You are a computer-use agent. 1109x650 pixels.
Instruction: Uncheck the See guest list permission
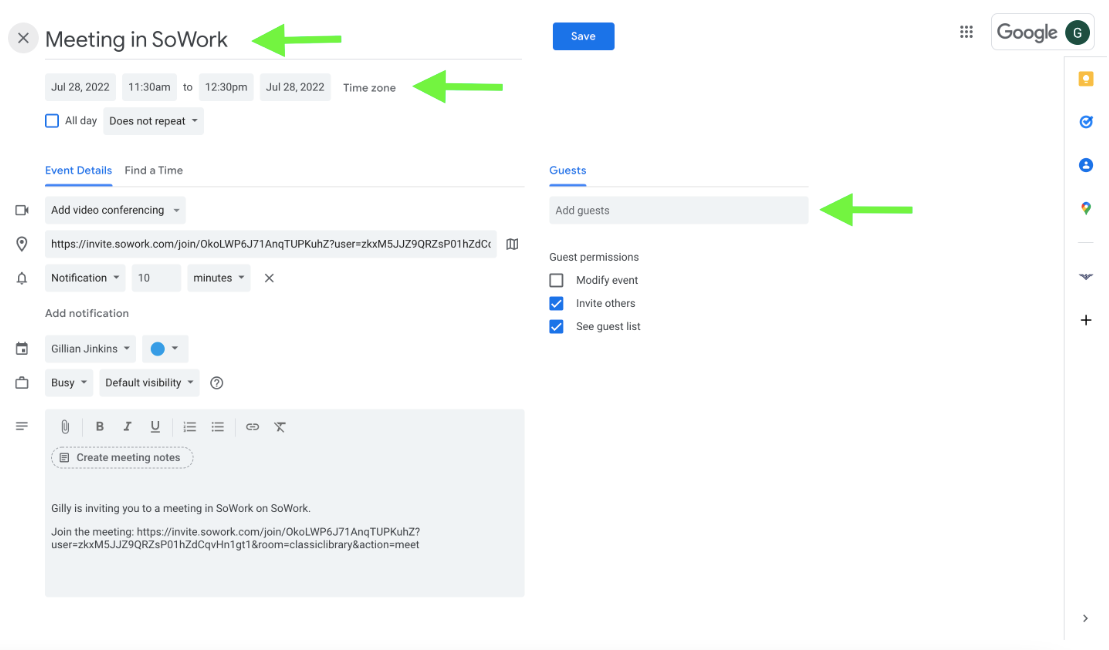(x=557, y=327)
